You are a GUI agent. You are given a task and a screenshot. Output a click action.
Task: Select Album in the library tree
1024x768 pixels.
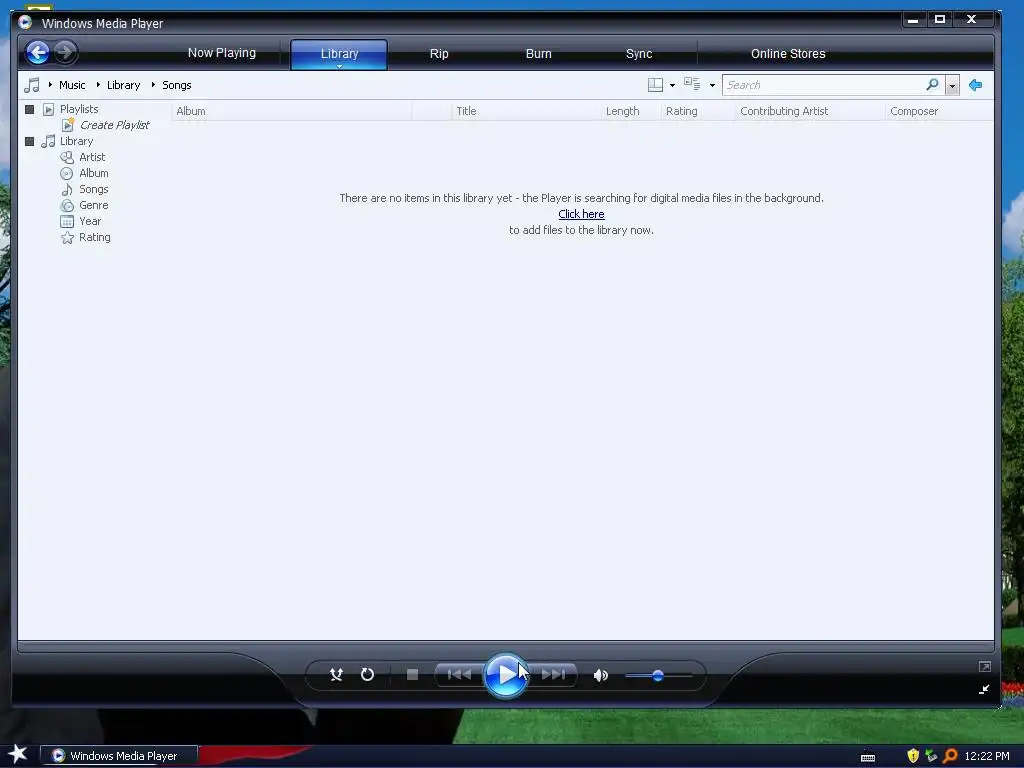pyautogui.click(x=93, y=173)
